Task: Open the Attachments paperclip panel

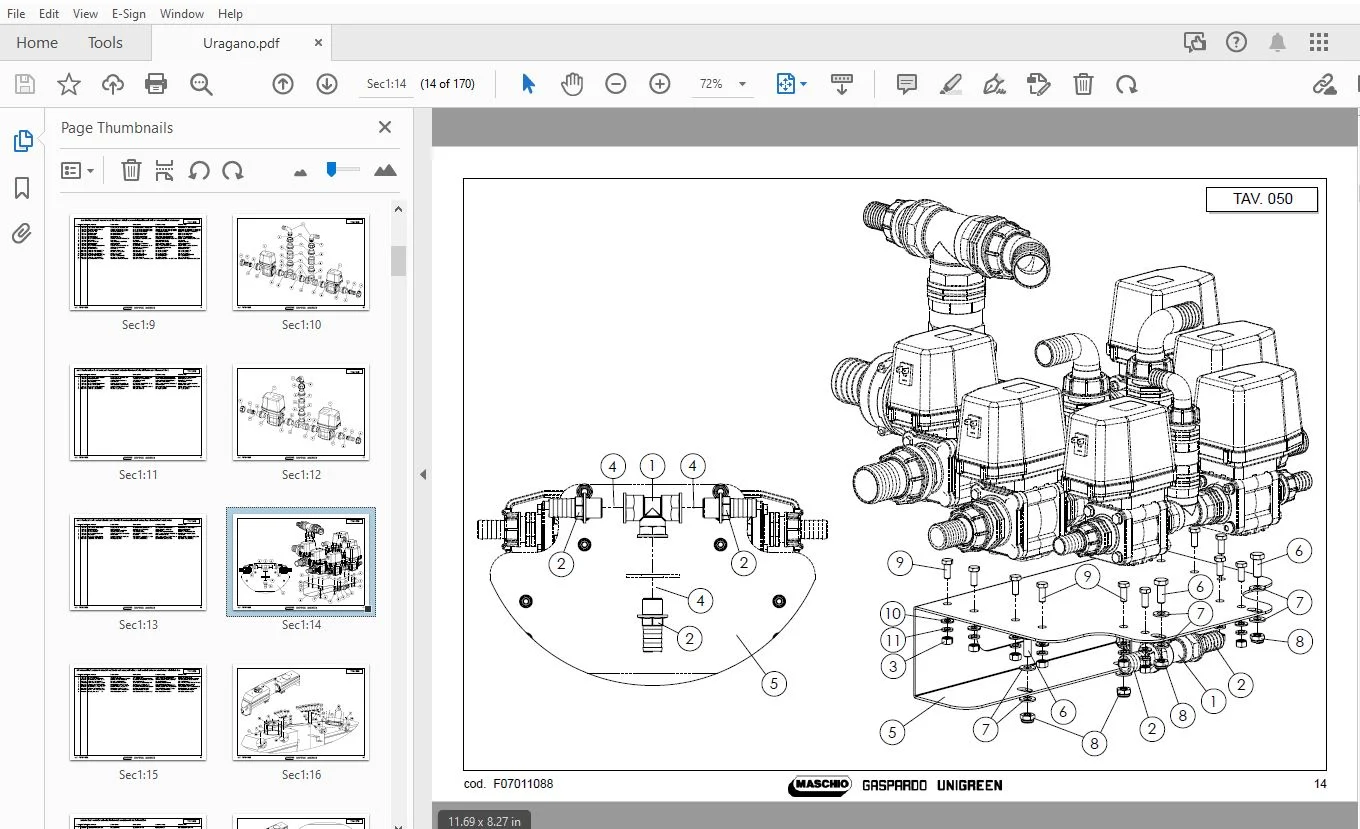Action: (22, 234)
